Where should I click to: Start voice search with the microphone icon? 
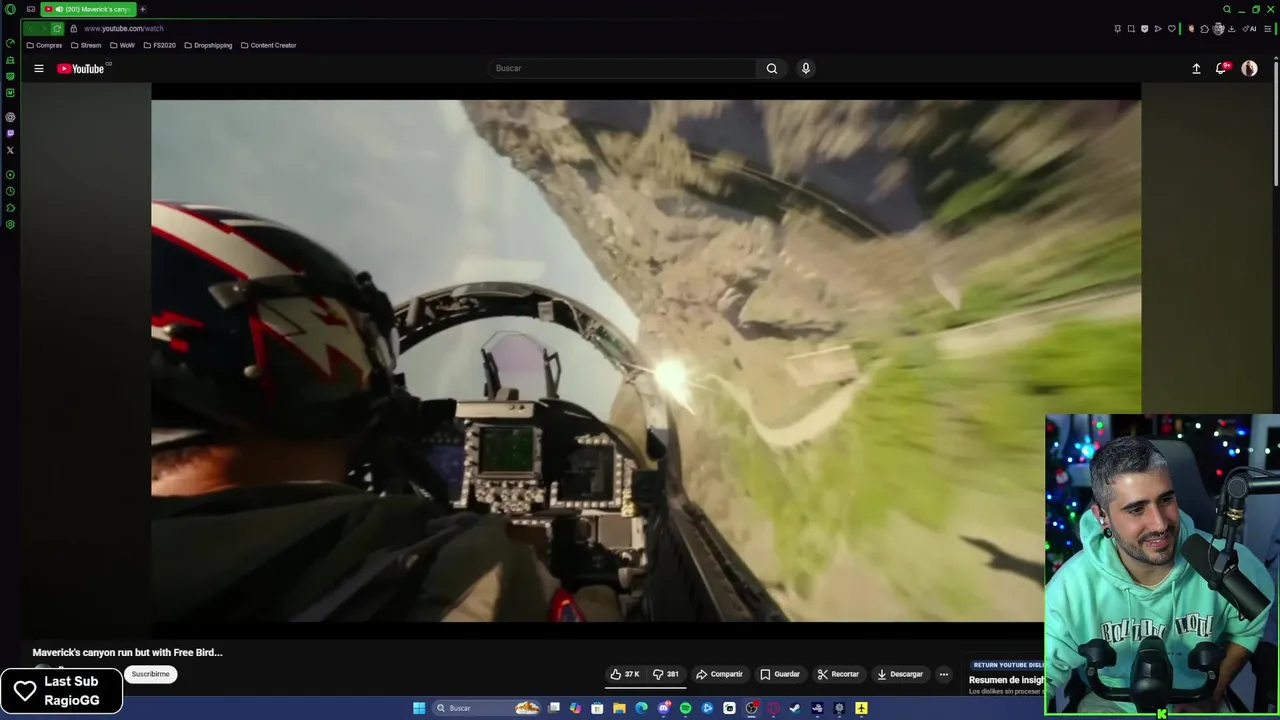click(805, 68)
